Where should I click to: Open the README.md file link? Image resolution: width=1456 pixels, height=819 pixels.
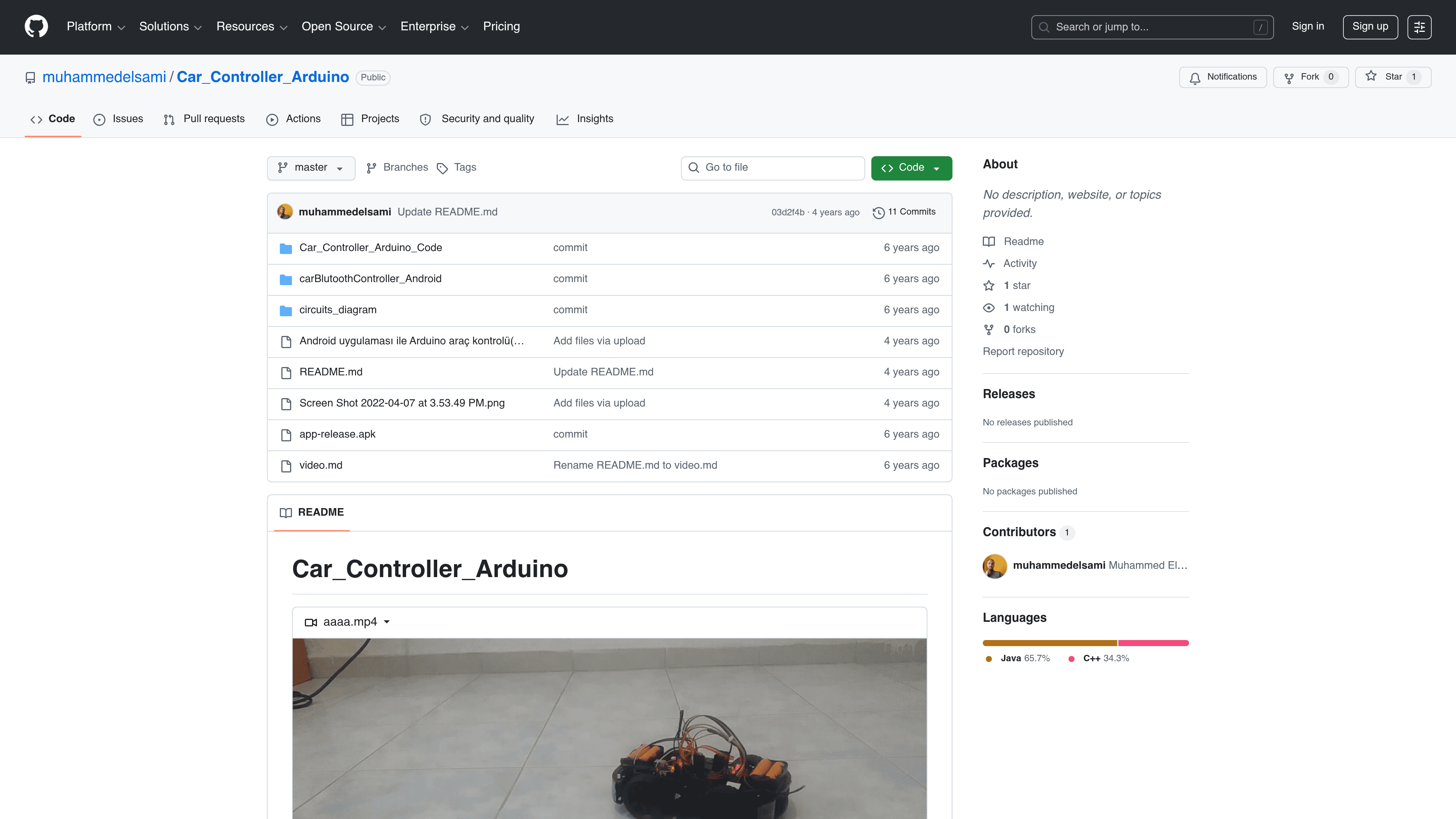click(x=331, y=372)
